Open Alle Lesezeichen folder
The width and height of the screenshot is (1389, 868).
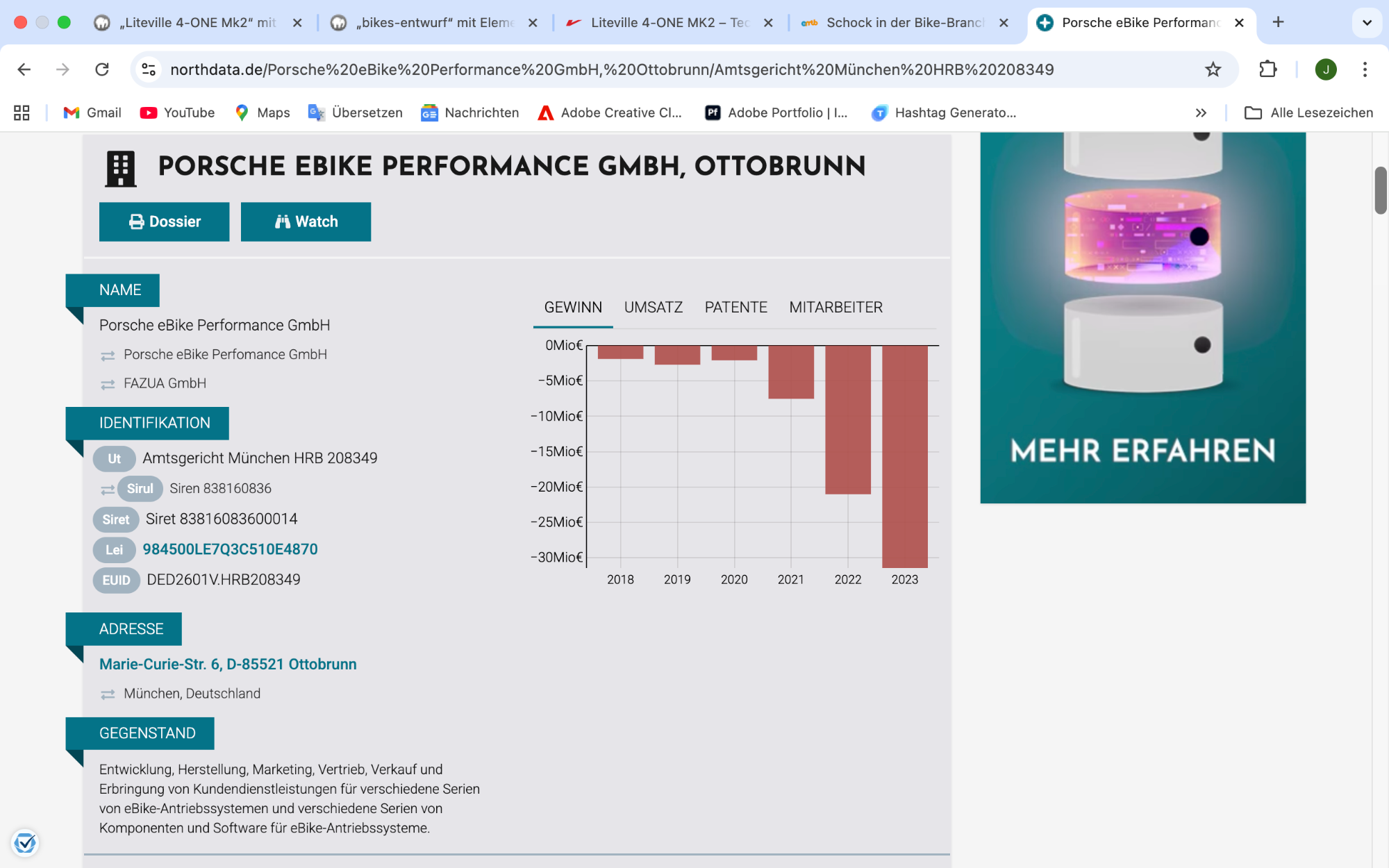[x=1309, y=112]
